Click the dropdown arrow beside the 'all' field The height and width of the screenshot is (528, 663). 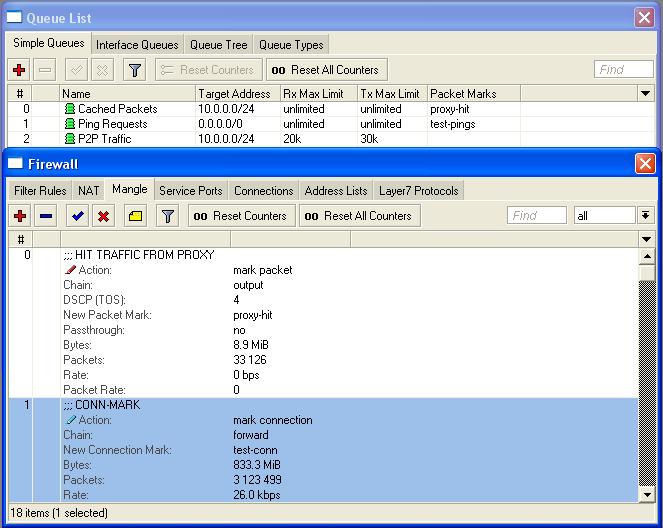click(x=646, y=216)
